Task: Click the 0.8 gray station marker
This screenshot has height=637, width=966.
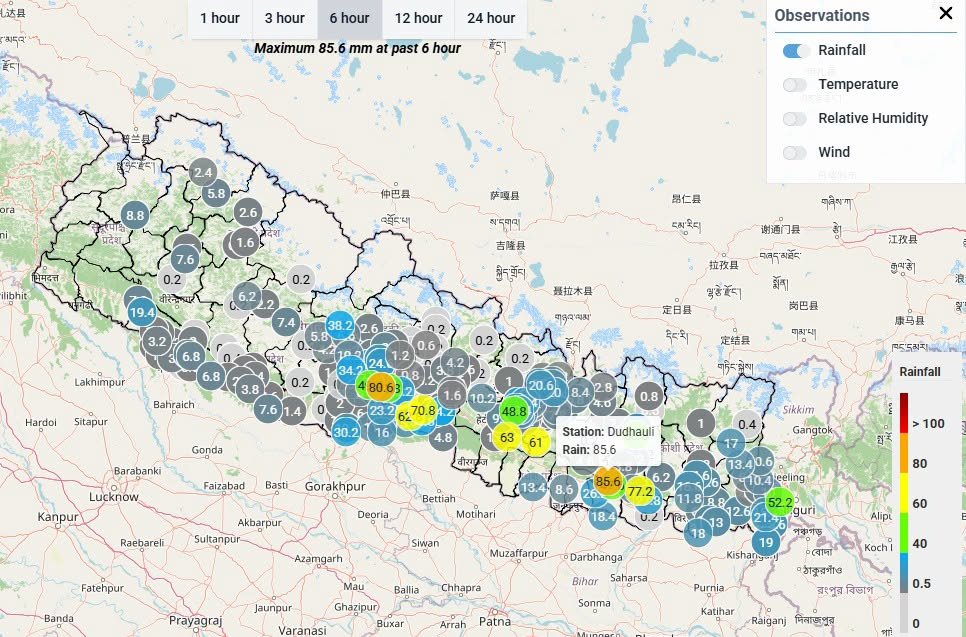Action: tap(649, 396)
